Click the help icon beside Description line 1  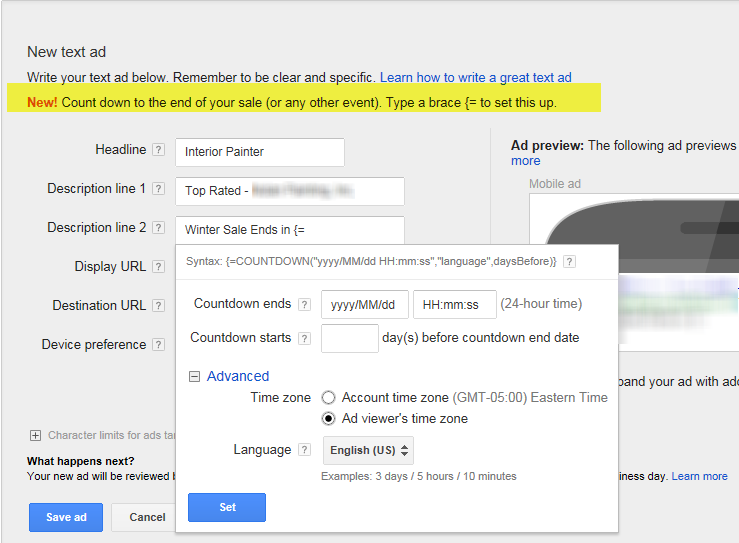click(x=158, y=189)
